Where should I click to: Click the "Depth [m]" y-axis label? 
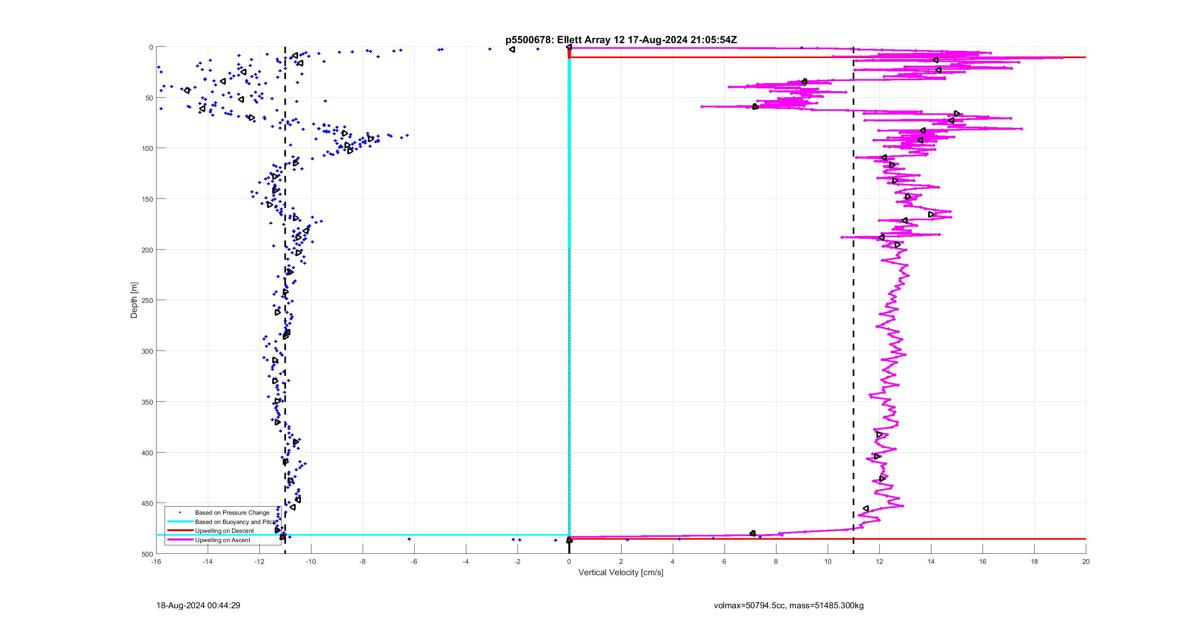133,300
